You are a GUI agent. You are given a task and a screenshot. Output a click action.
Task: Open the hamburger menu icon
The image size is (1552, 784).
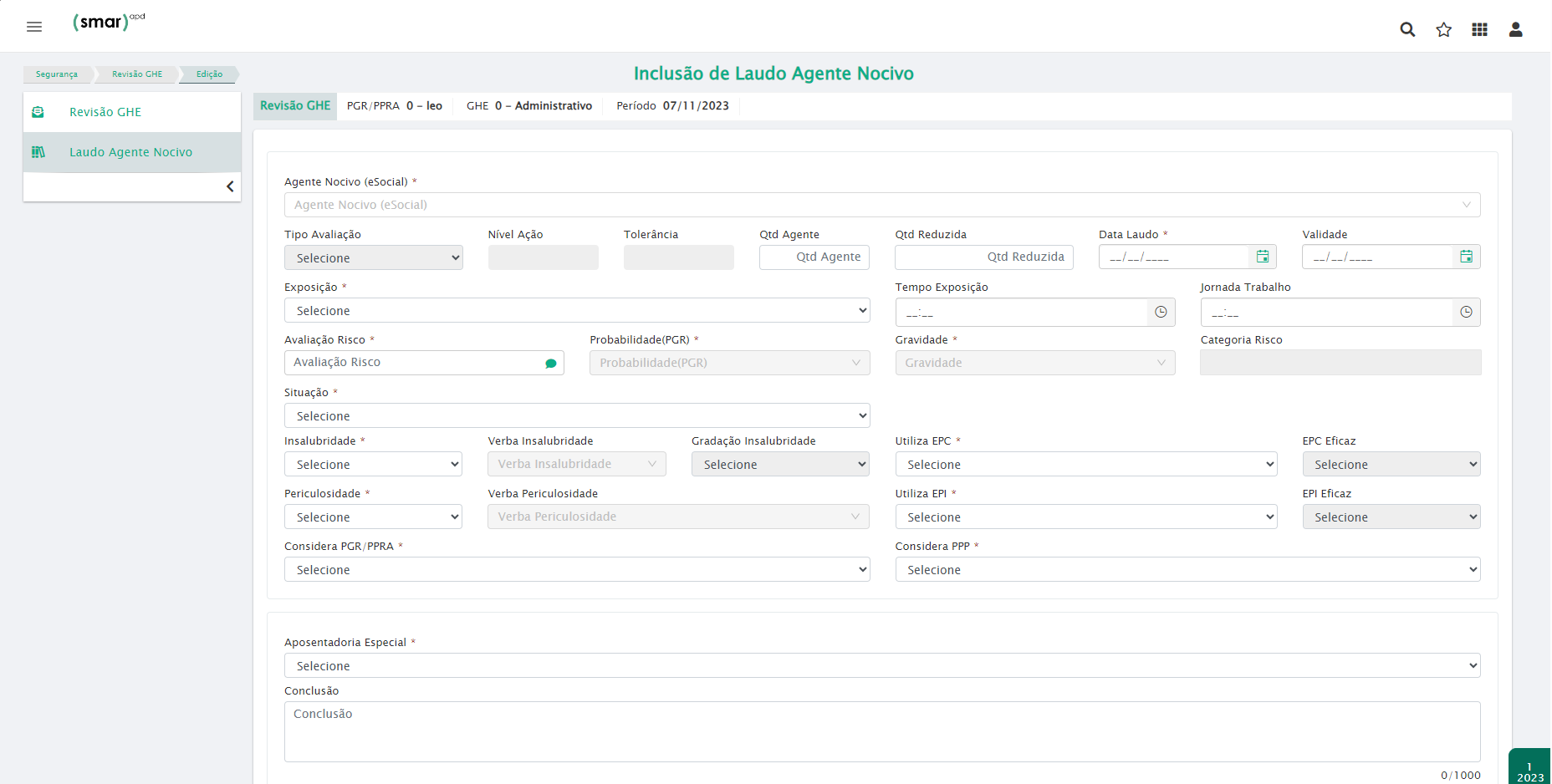(x=34, y=27)
